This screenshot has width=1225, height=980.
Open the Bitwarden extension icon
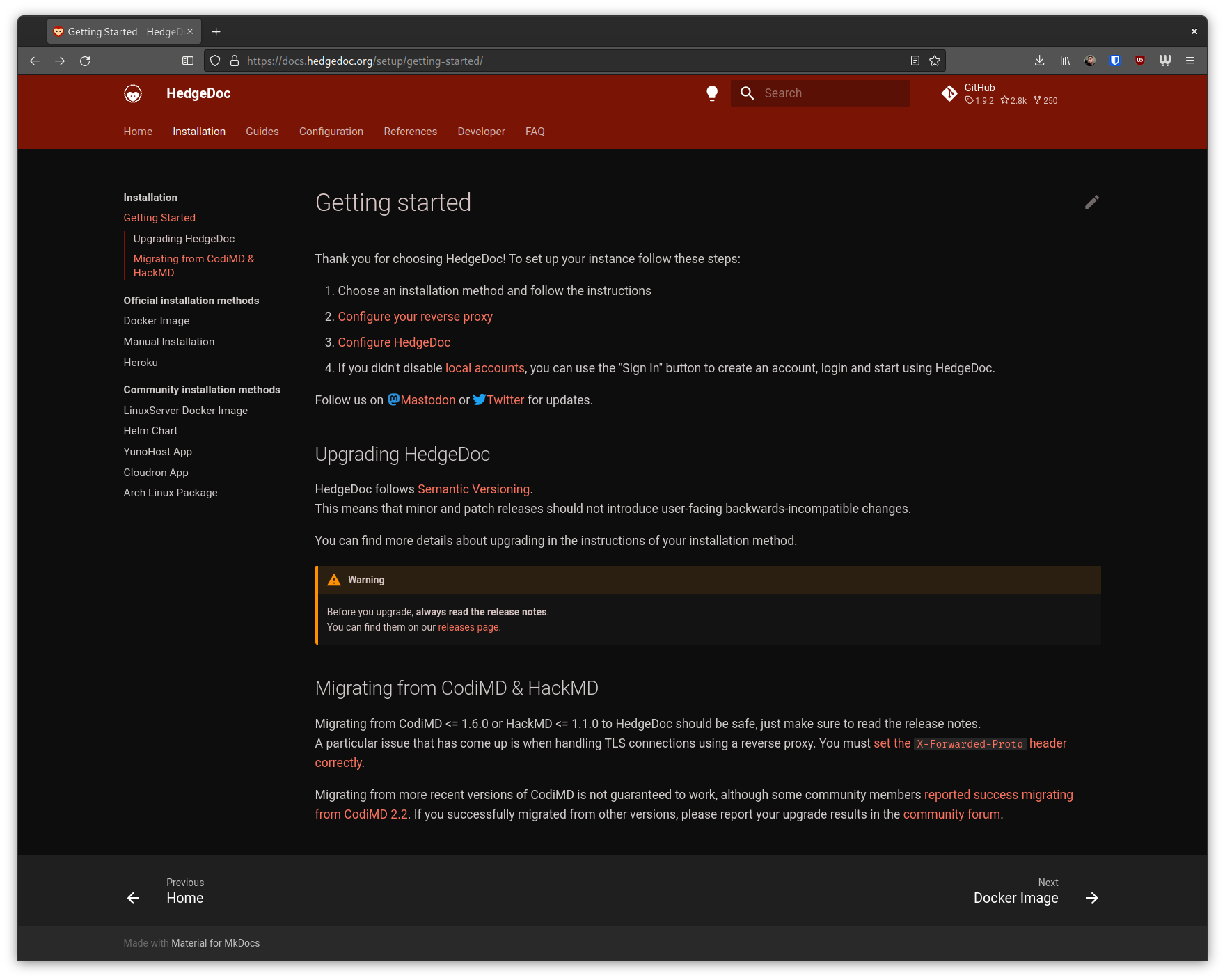[1115, 61]
